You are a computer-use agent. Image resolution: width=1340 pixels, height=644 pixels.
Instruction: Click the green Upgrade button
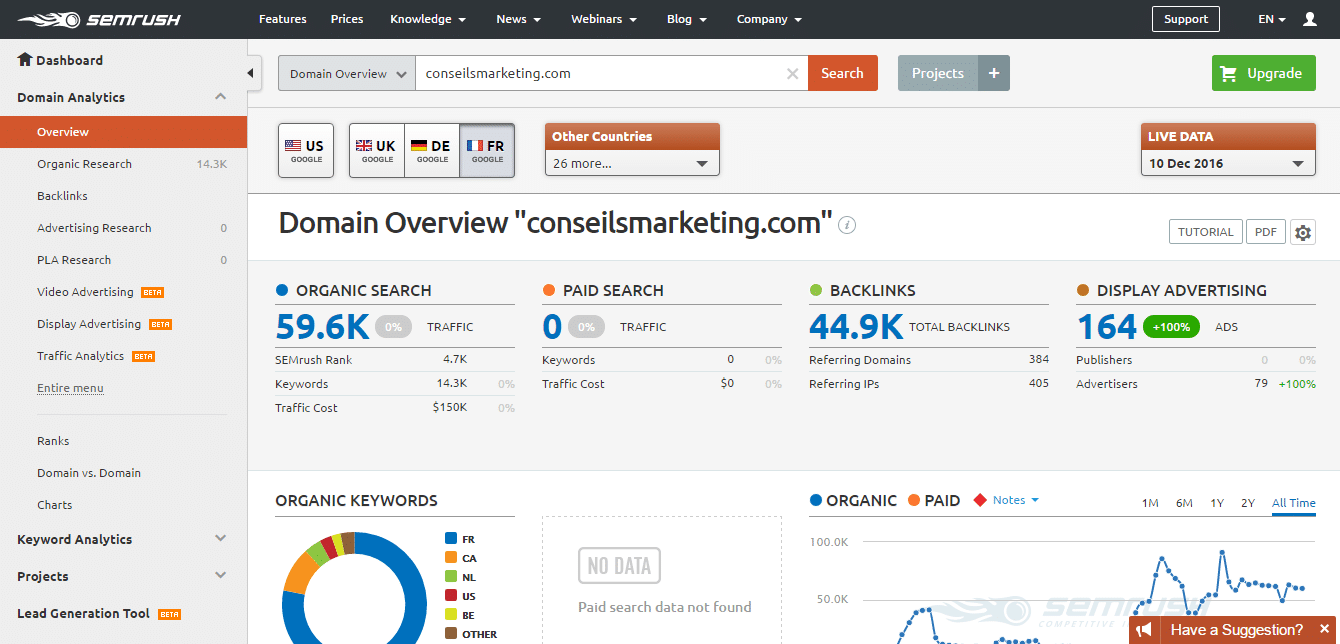(1264, 73)
